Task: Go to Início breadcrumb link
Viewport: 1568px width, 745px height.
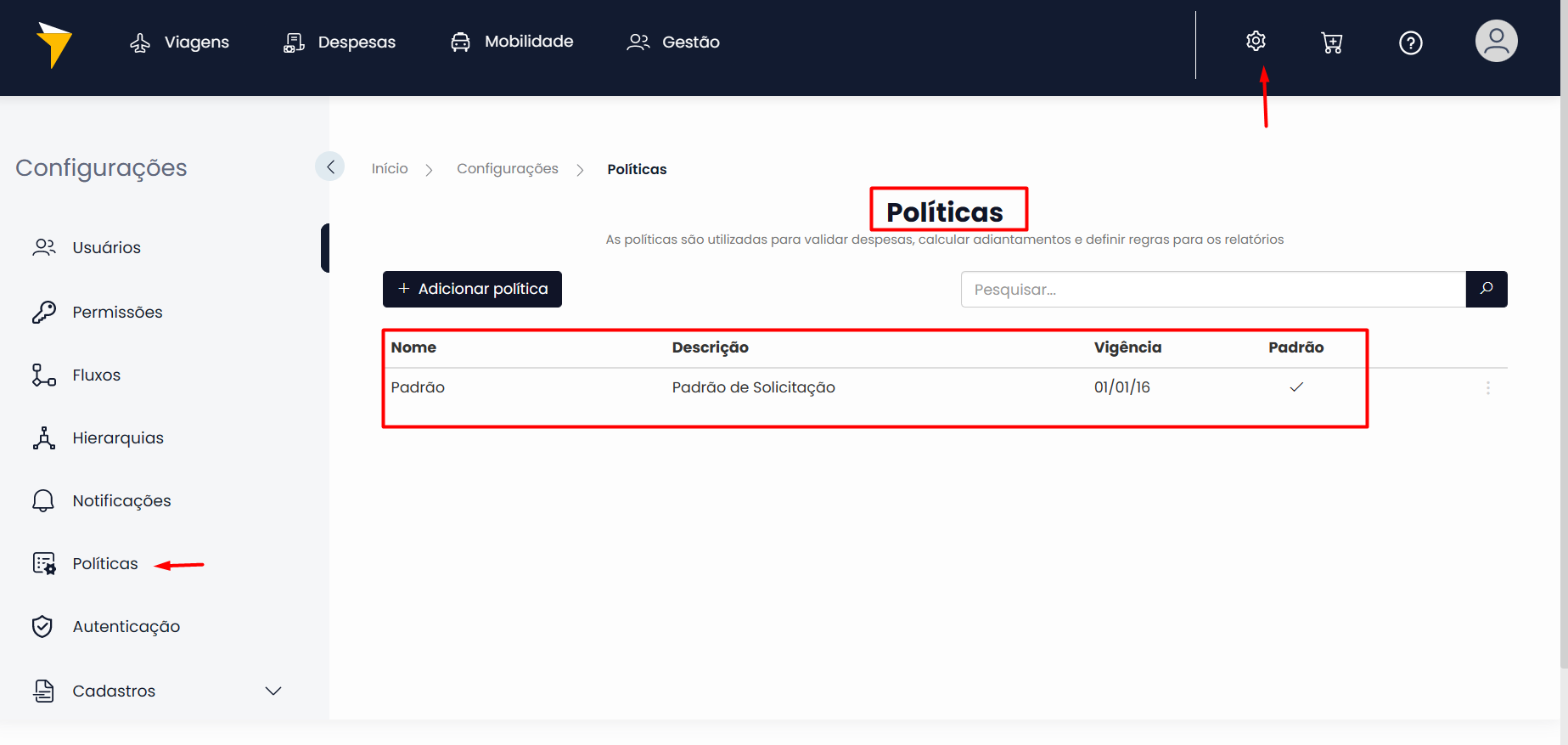Action: click(x=390, y=168)
